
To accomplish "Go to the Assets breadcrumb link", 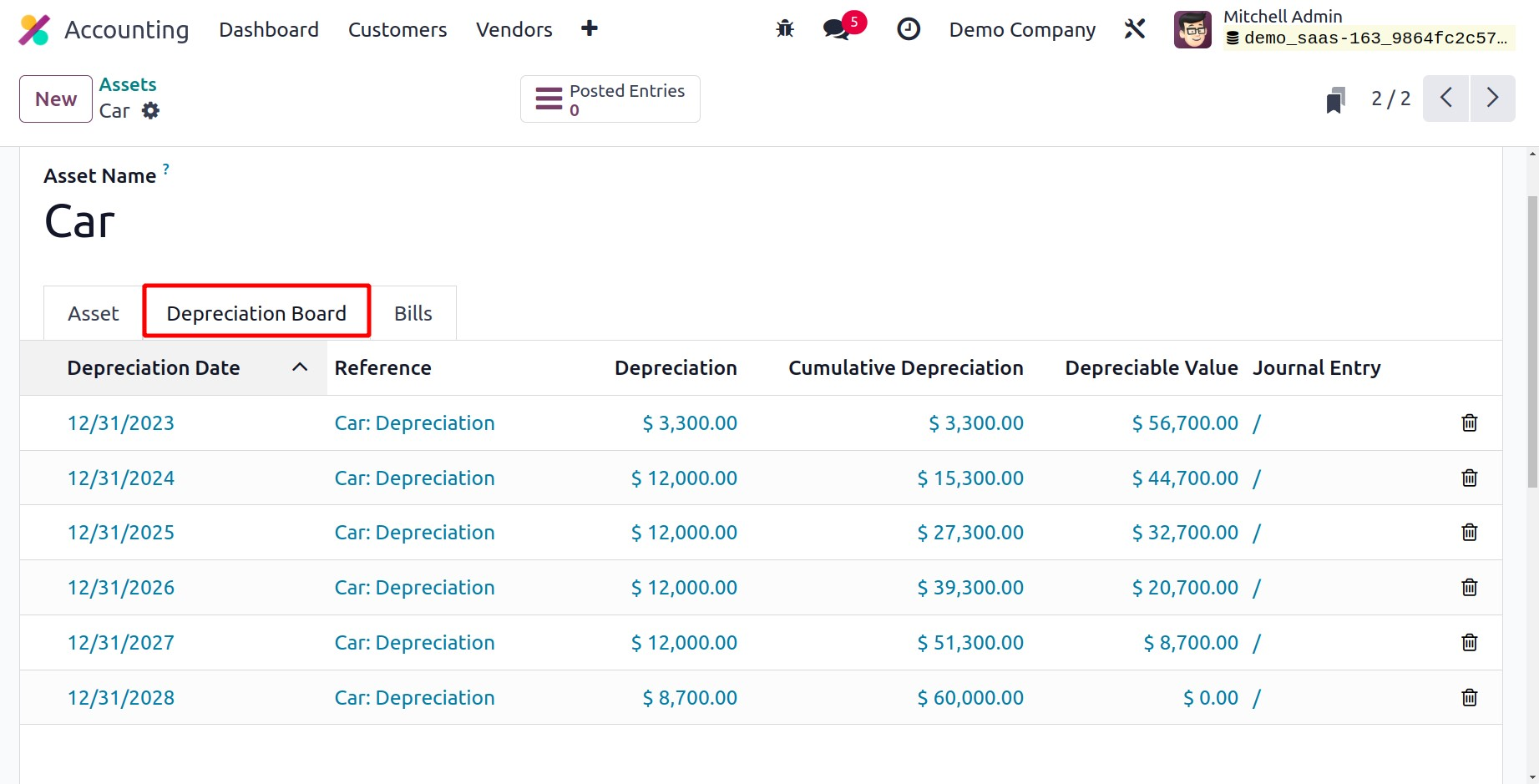I will coord(128,84).
